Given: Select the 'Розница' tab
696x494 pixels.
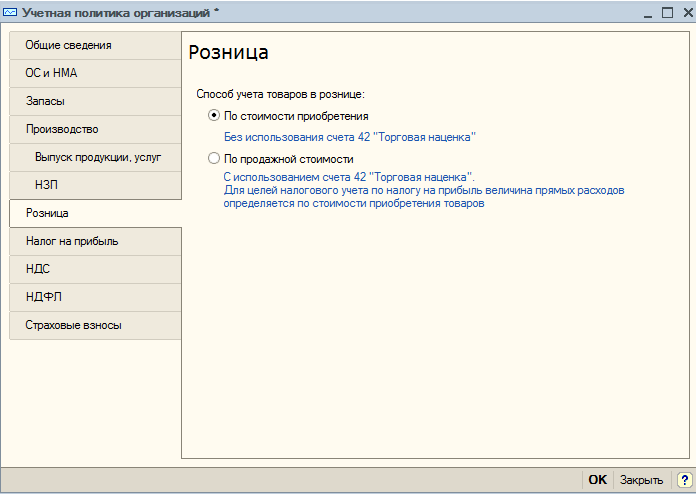Looking at the screenshot, I should point(95,213).
